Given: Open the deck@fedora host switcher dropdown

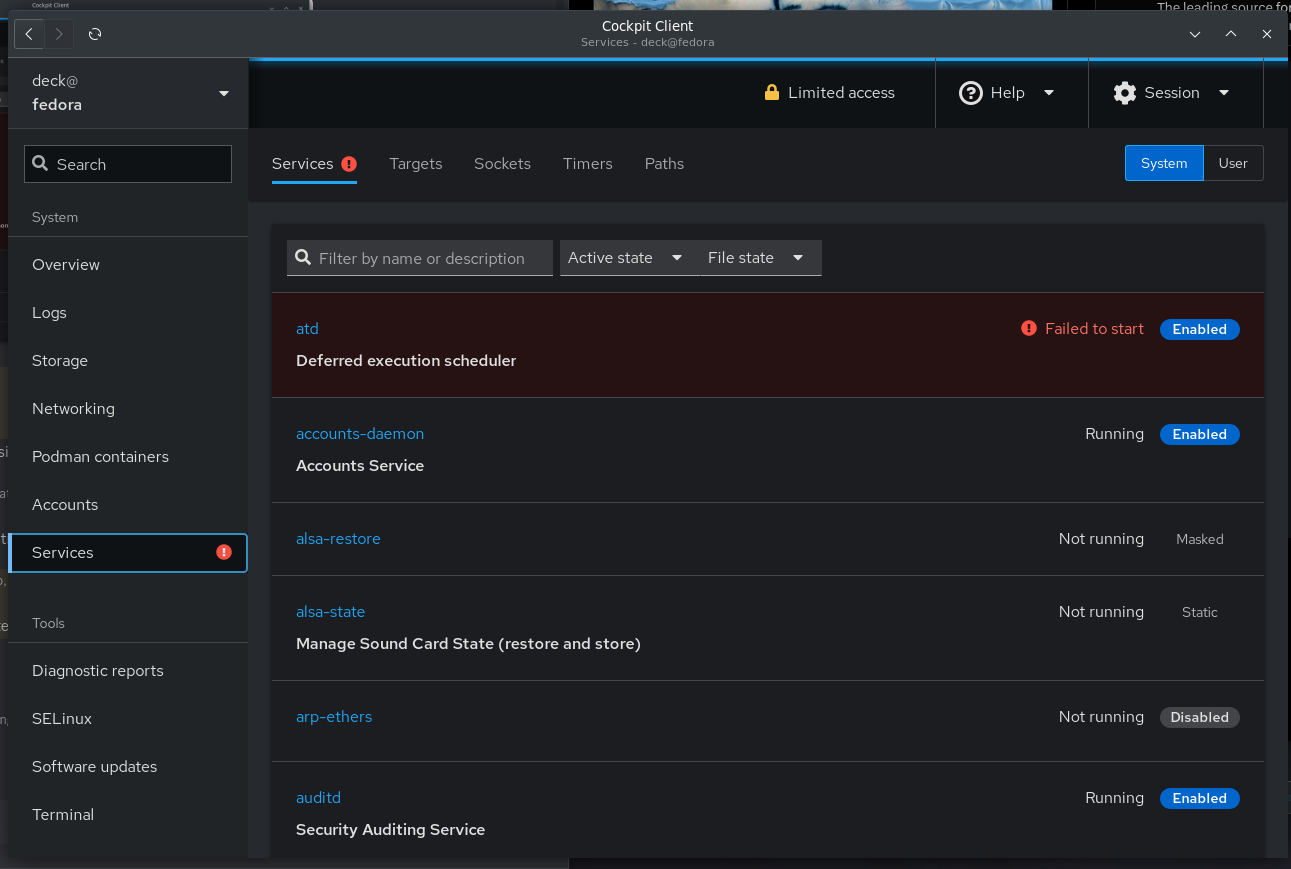Looking at the screenshot, I should tap(128, 93).
